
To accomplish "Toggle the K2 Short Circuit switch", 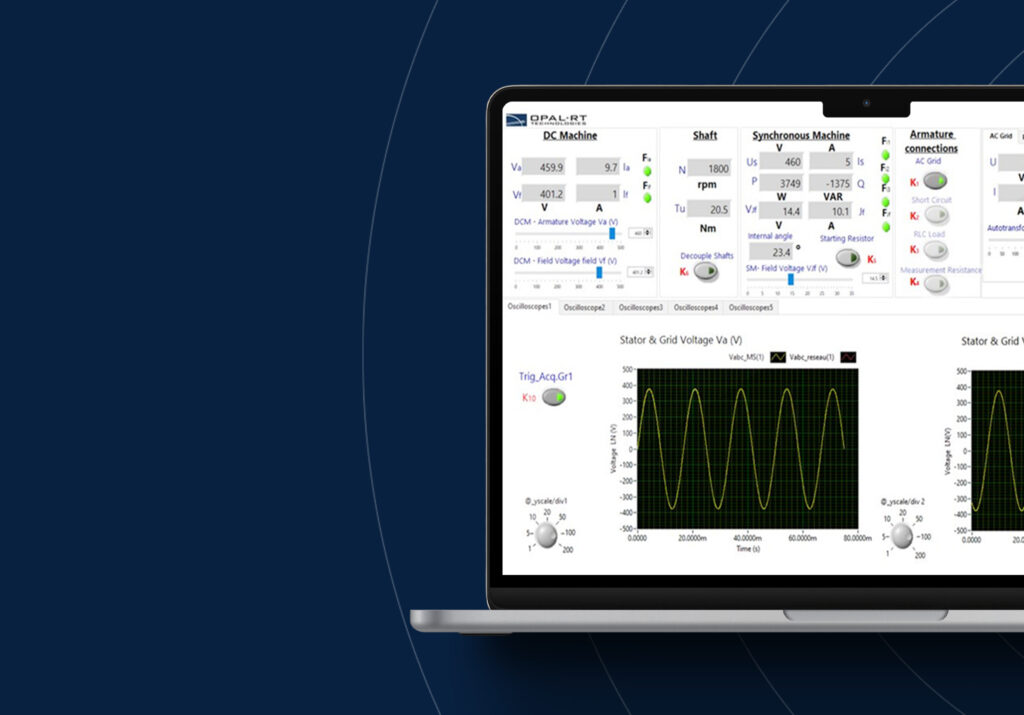I will click(x=936, y=214).
